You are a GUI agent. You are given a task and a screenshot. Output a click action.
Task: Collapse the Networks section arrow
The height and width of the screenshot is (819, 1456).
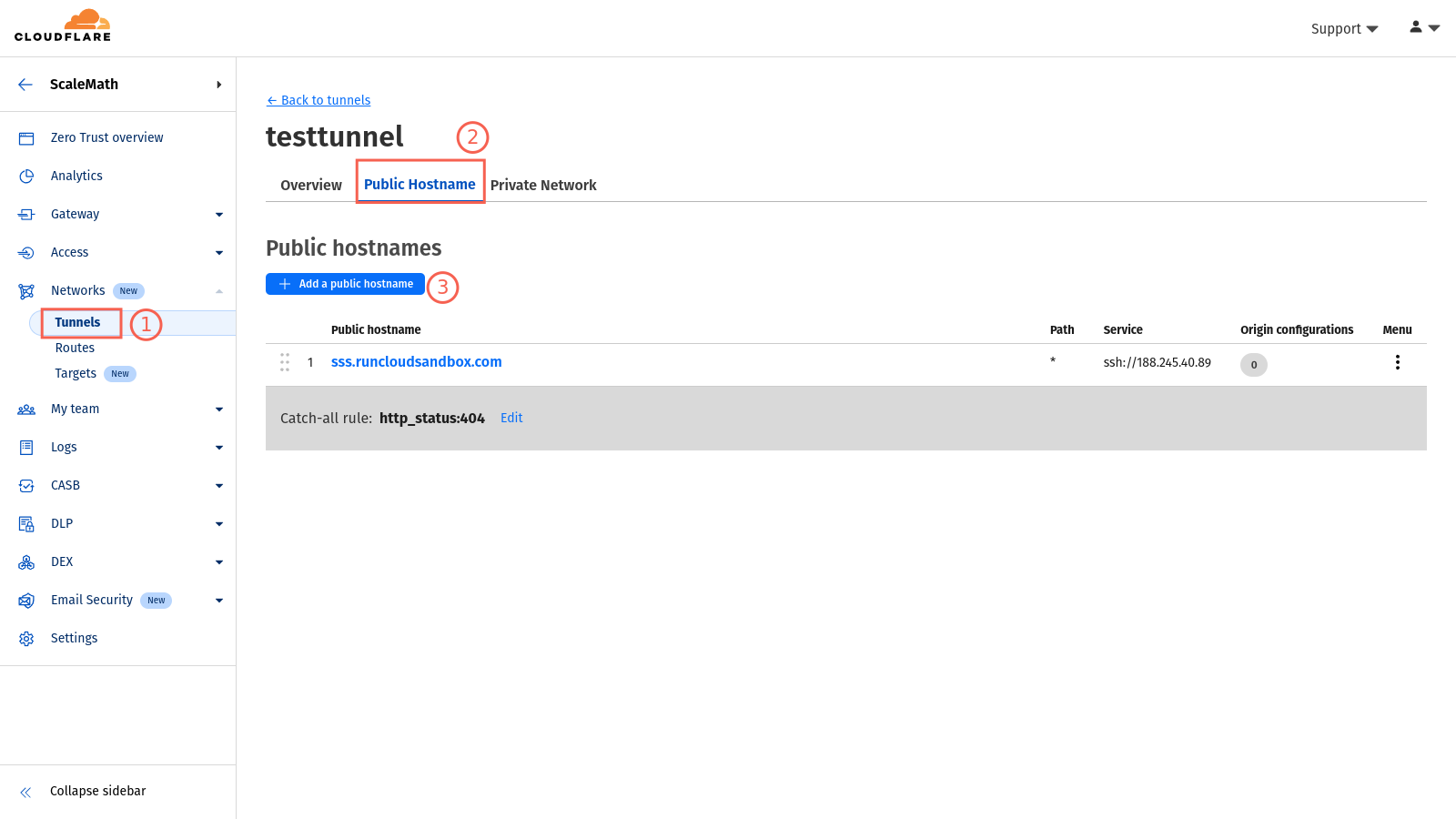[x=218, y=291]
